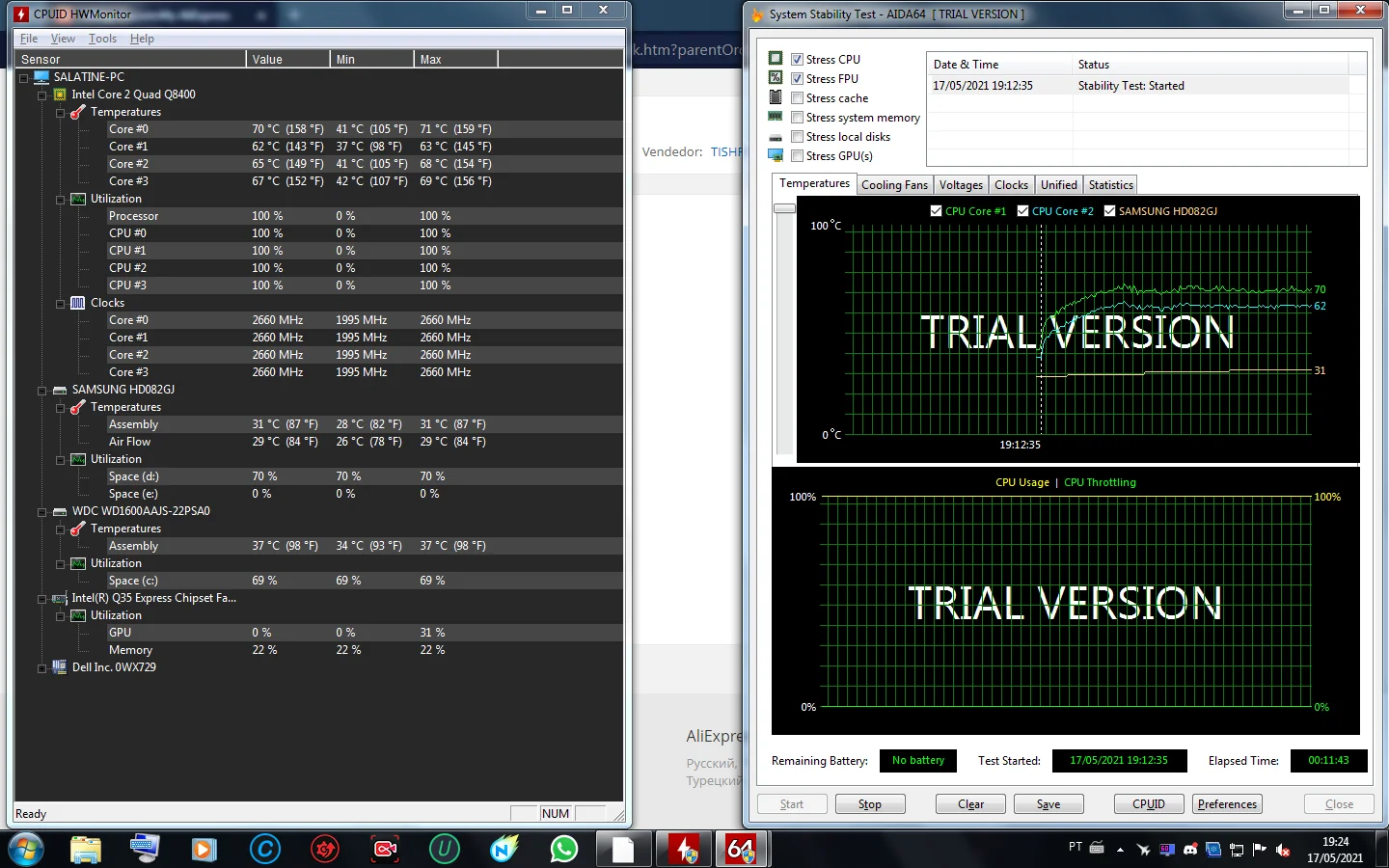Click the HWMonitor lightning taskbar icon
Viewport: 1389px width, 868px height.
coord(686,849)
